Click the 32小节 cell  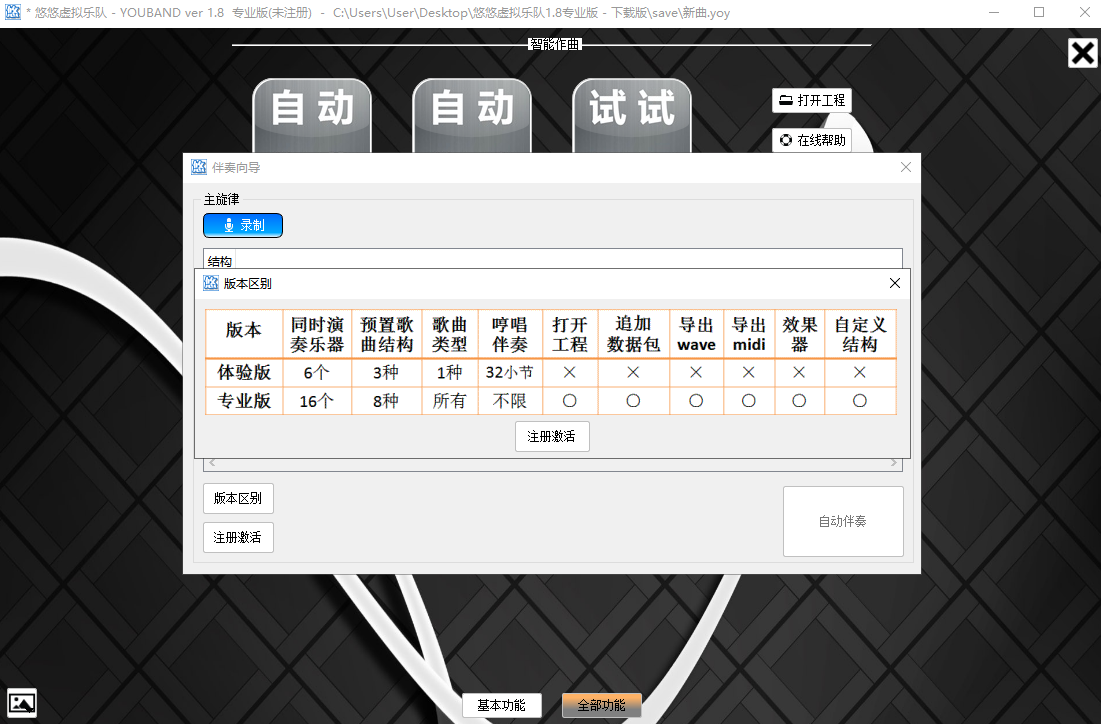(x=510, y=372)
